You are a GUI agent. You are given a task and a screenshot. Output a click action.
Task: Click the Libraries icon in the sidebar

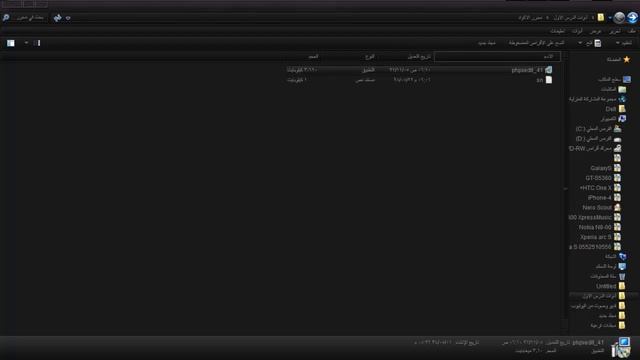[x=622, y=89]
